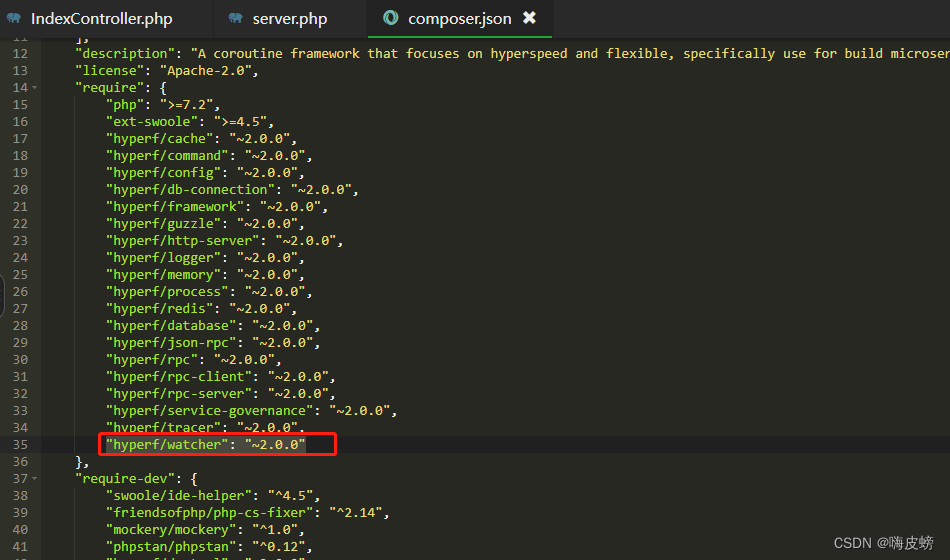950x560 pixels.
Task: Click the "hyperf/config" package name
Action: point(164,172)
